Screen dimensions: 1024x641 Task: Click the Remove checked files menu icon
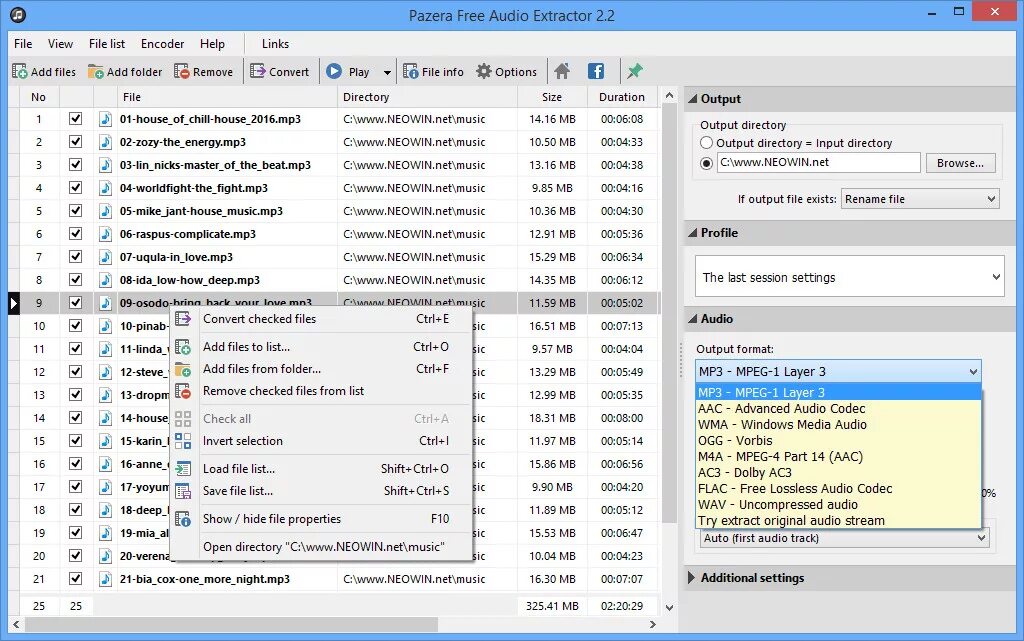tap(183, 391)
